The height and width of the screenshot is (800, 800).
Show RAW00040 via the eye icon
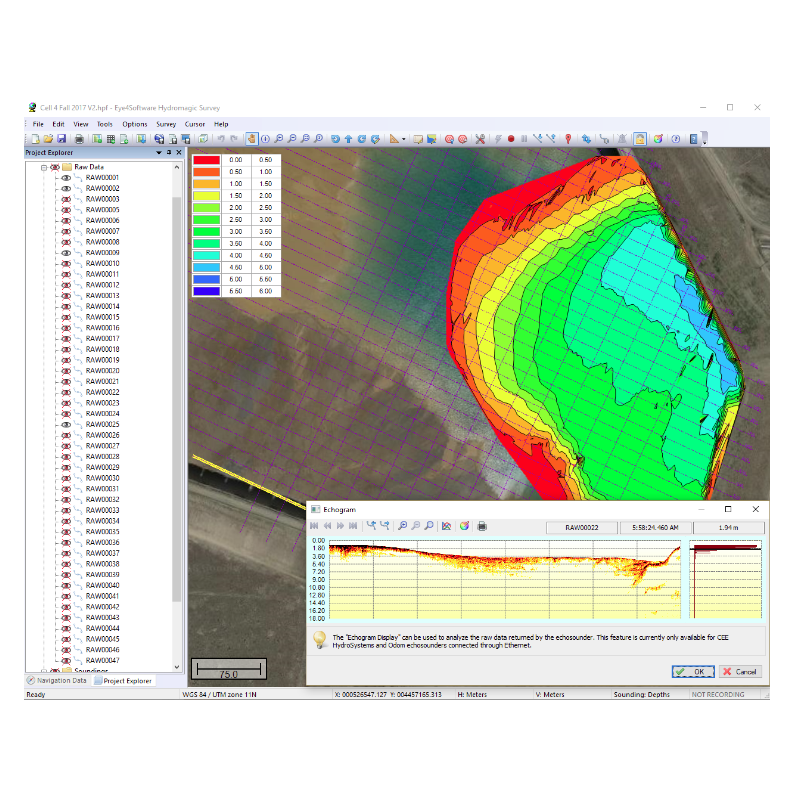pos(66,585)
